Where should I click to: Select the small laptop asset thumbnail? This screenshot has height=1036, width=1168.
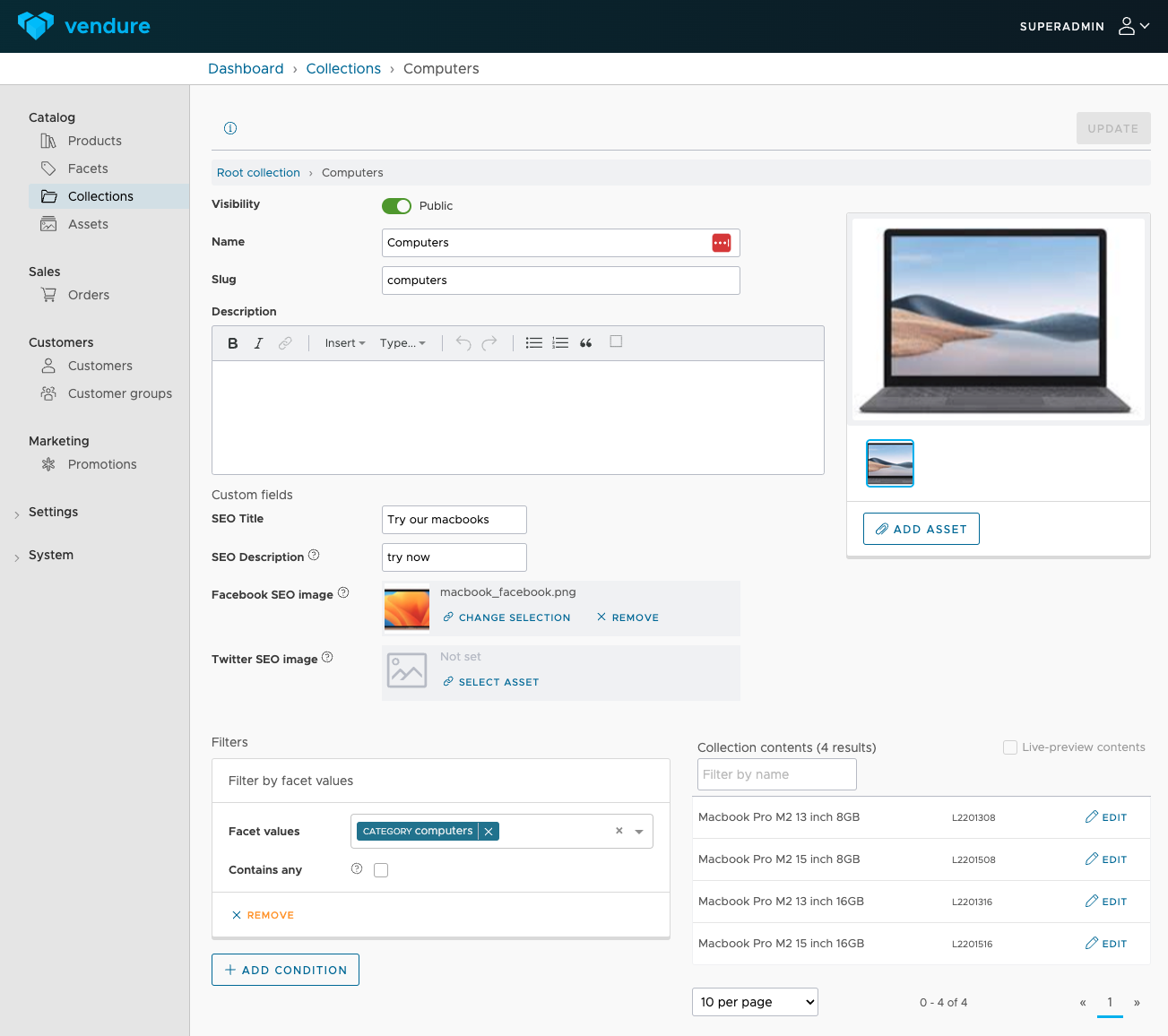(x=890, y=463)
